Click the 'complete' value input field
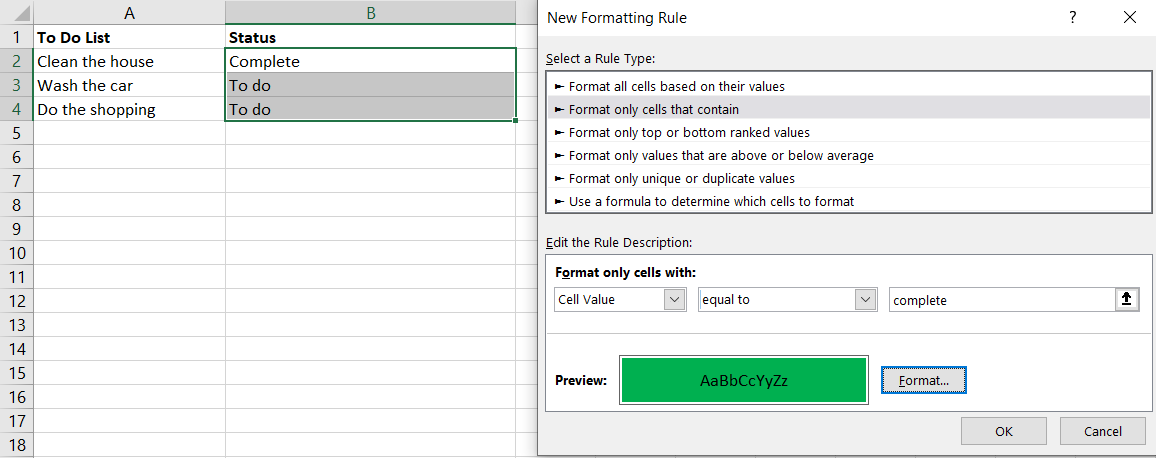This screenshot has width=1156, height=458. (1000, 299)
